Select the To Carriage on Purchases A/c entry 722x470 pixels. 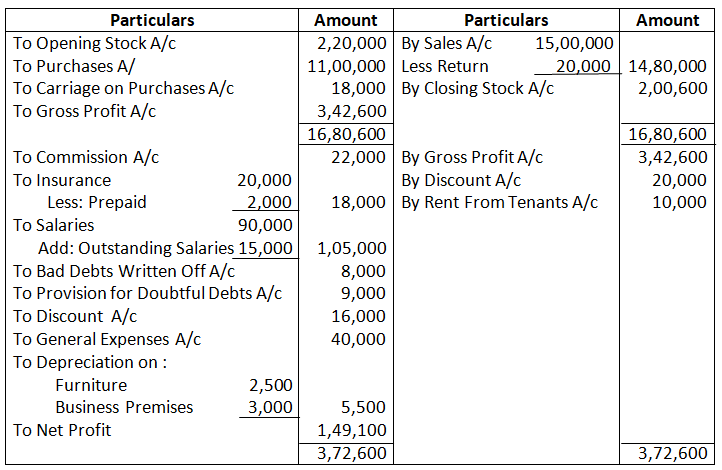pos(124,88)
